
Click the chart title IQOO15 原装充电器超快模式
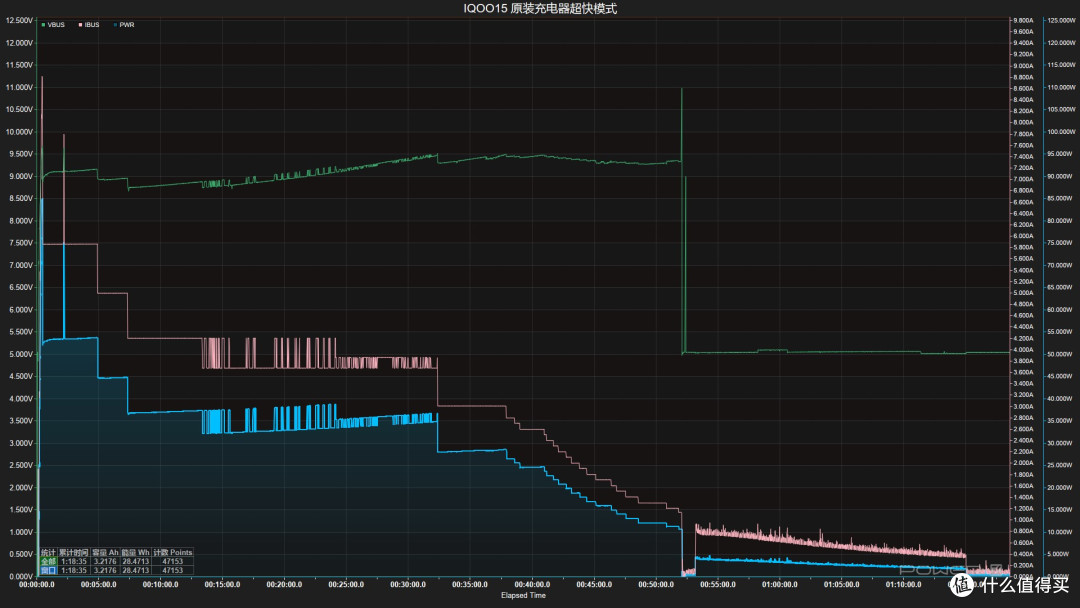pos(540,9)
